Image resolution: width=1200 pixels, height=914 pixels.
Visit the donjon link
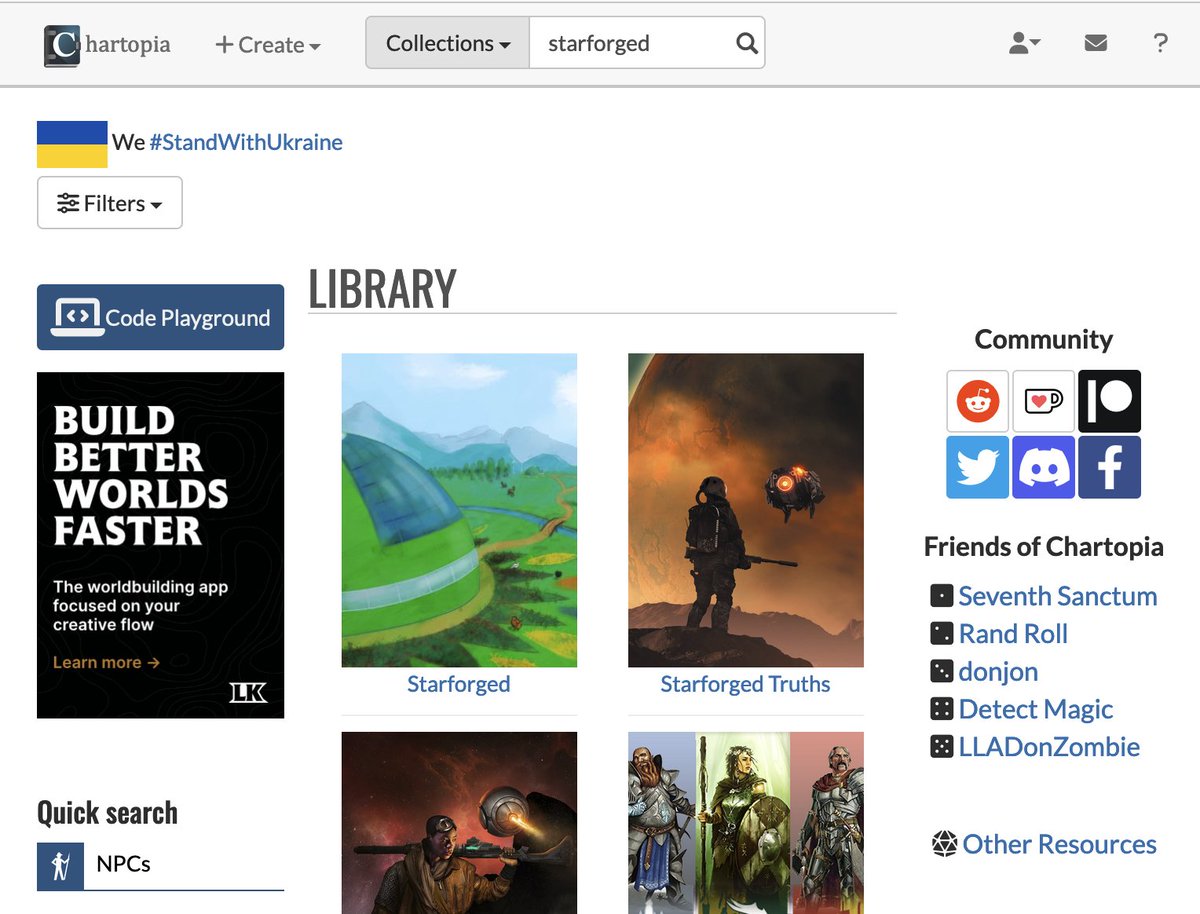(998, 671)
